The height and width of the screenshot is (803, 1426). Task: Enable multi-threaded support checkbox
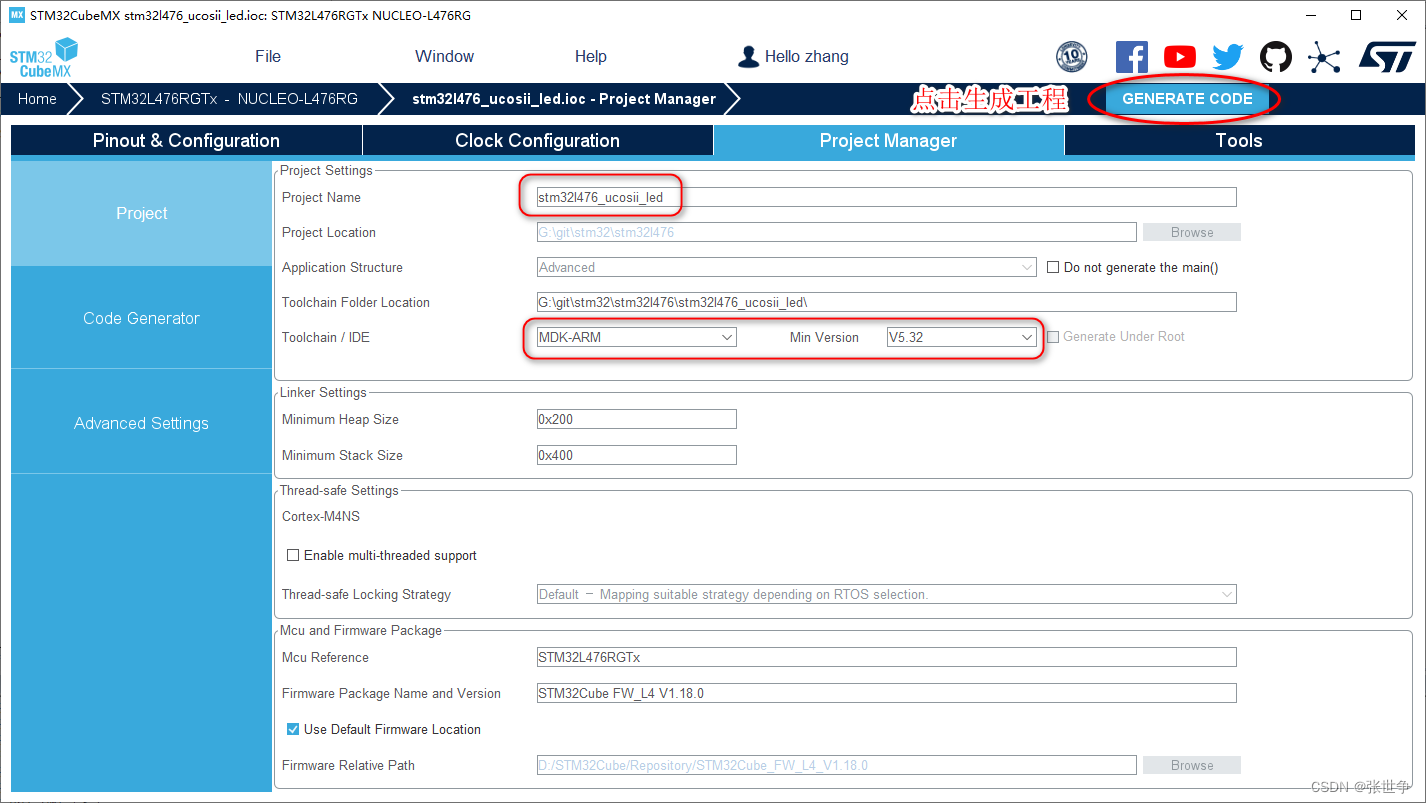[293, 555]
